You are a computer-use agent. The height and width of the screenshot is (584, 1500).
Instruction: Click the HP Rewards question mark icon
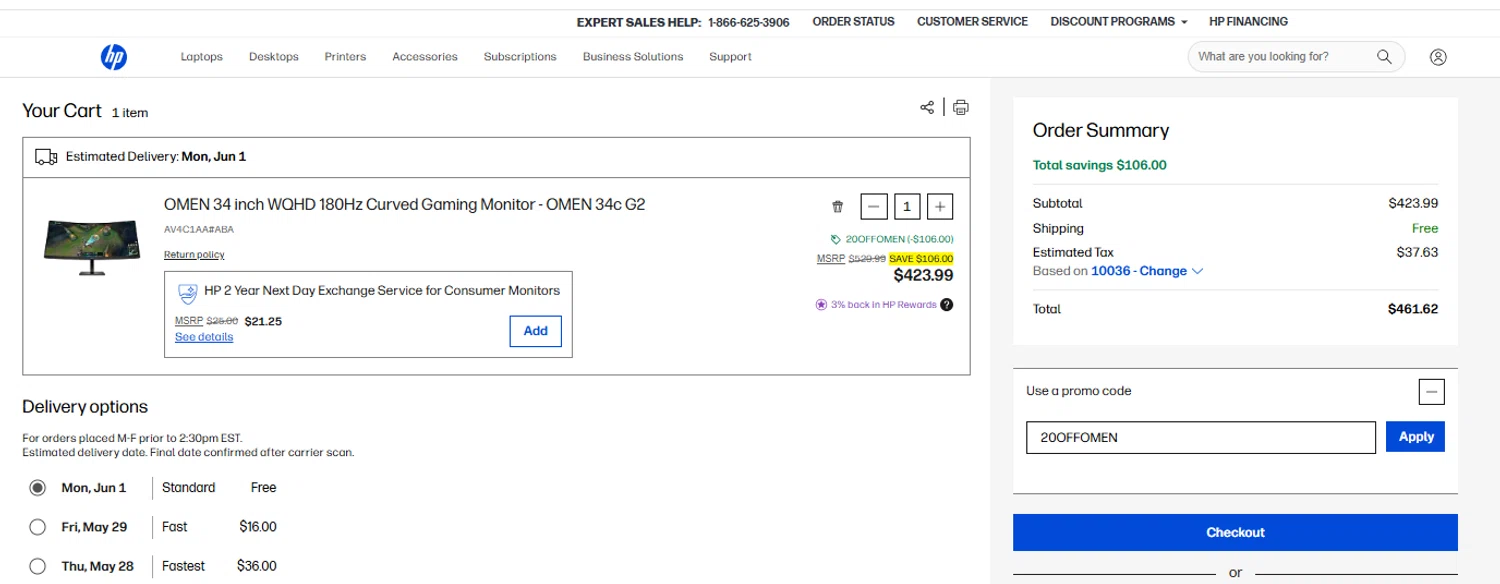pyautogui.click(x=947, y=305)
